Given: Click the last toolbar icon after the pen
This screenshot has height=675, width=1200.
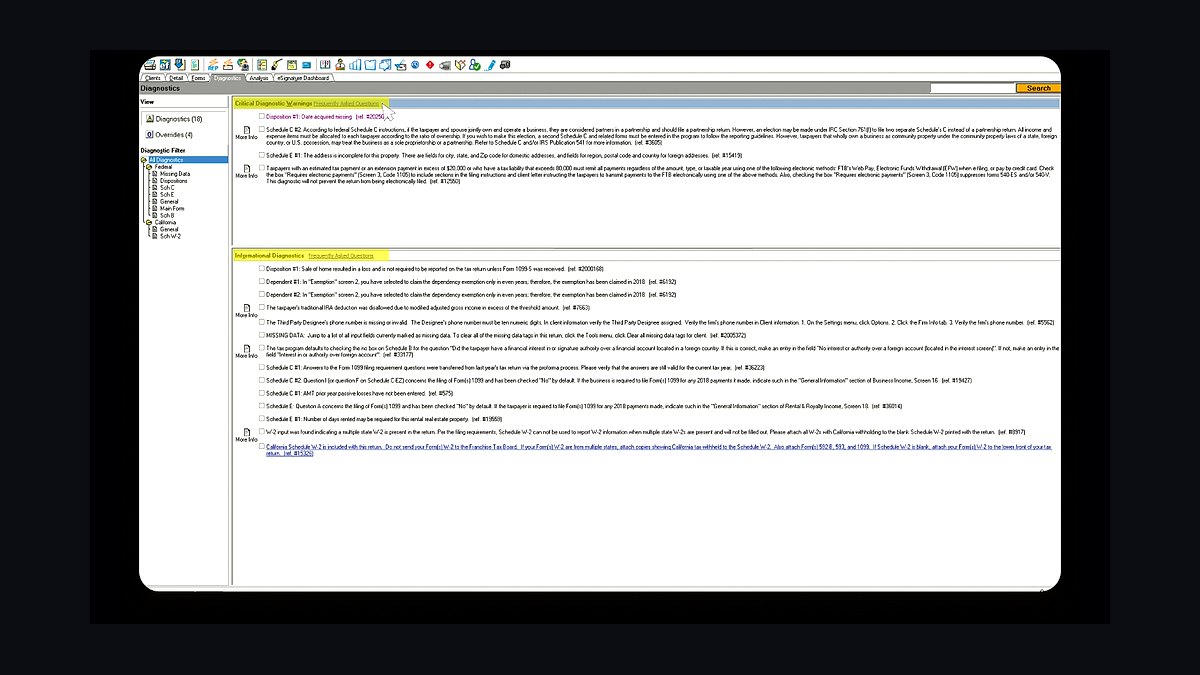Looking at the screenshot, I should tap(505, 65).
